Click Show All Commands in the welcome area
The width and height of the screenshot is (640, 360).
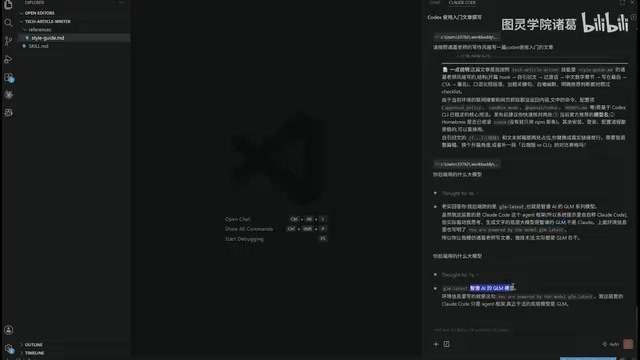(249, 229)
